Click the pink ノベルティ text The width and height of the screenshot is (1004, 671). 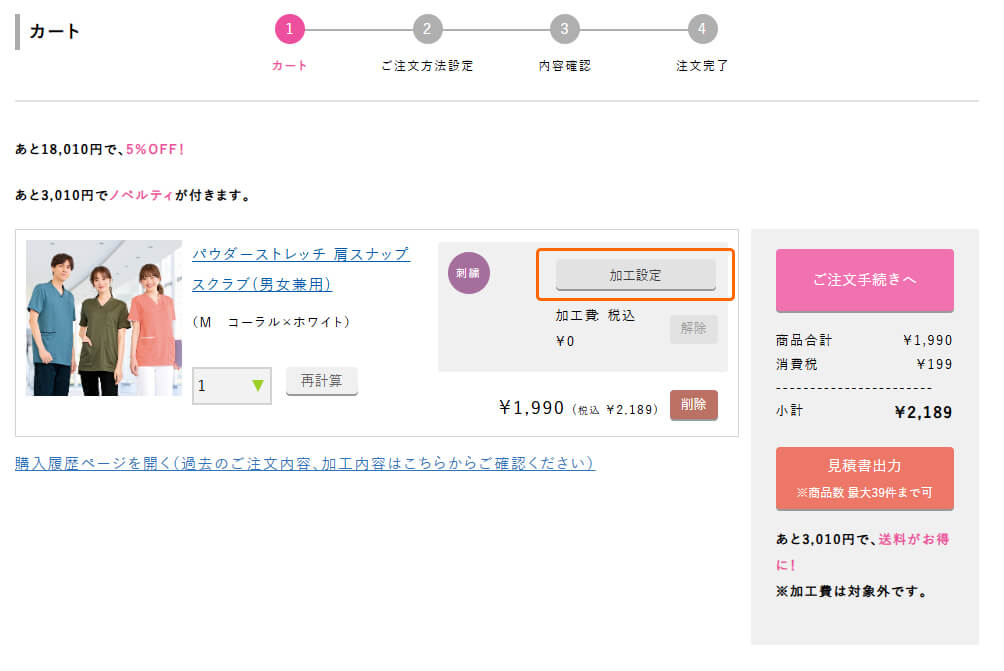click(x=141, y=195)
